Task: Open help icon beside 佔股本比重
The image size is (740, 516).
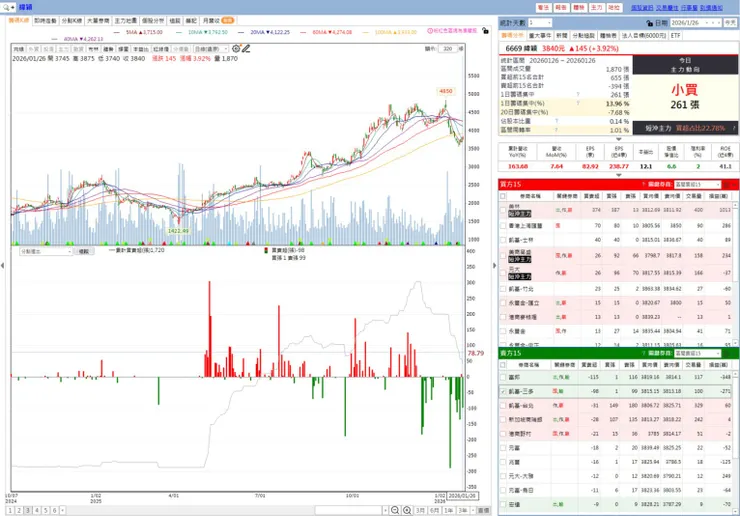Action: click(556, 121)
